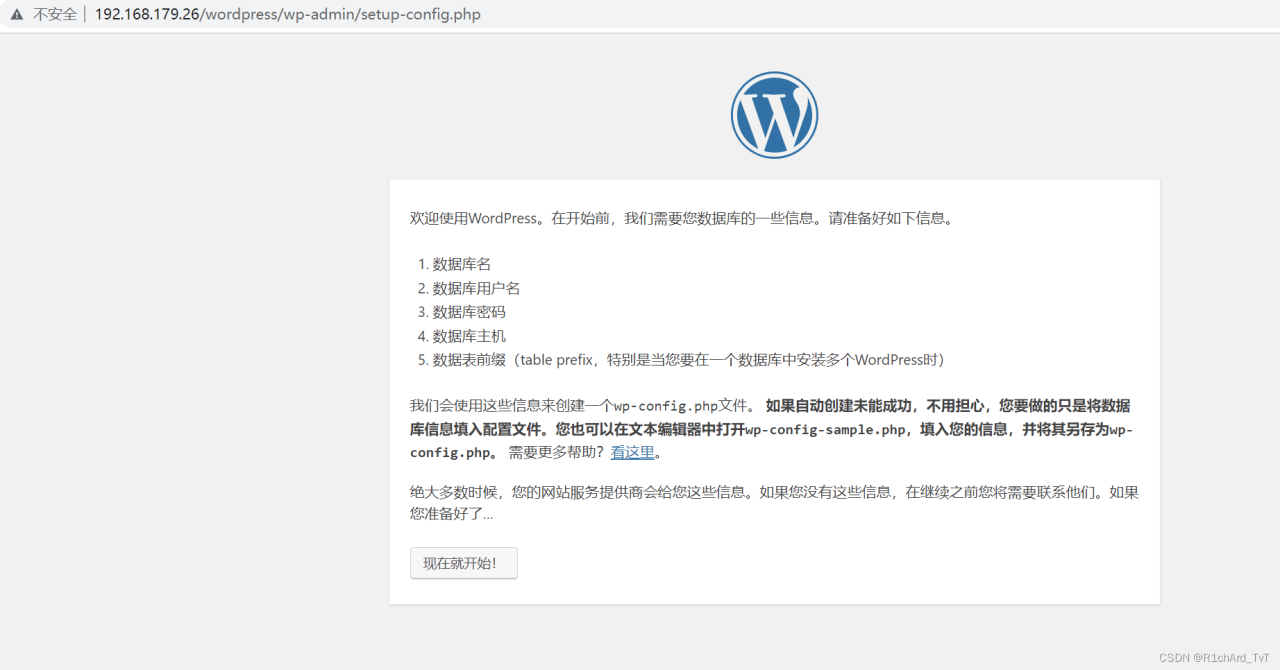Select the 数据表前缀 list item
1280x670 pixels.
click(x=689, y=359)
